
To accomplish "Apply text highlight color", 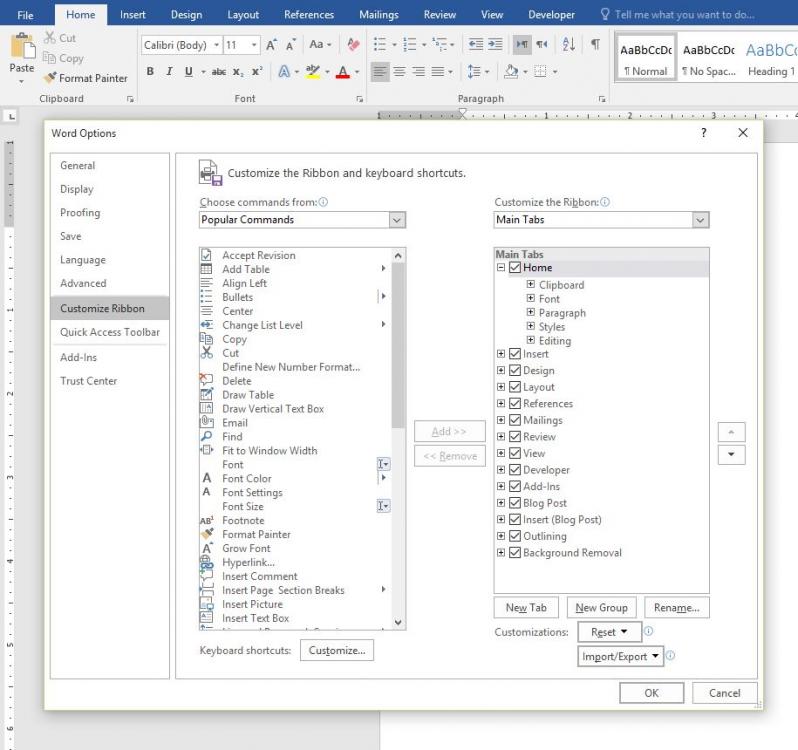I will (313, 72).
